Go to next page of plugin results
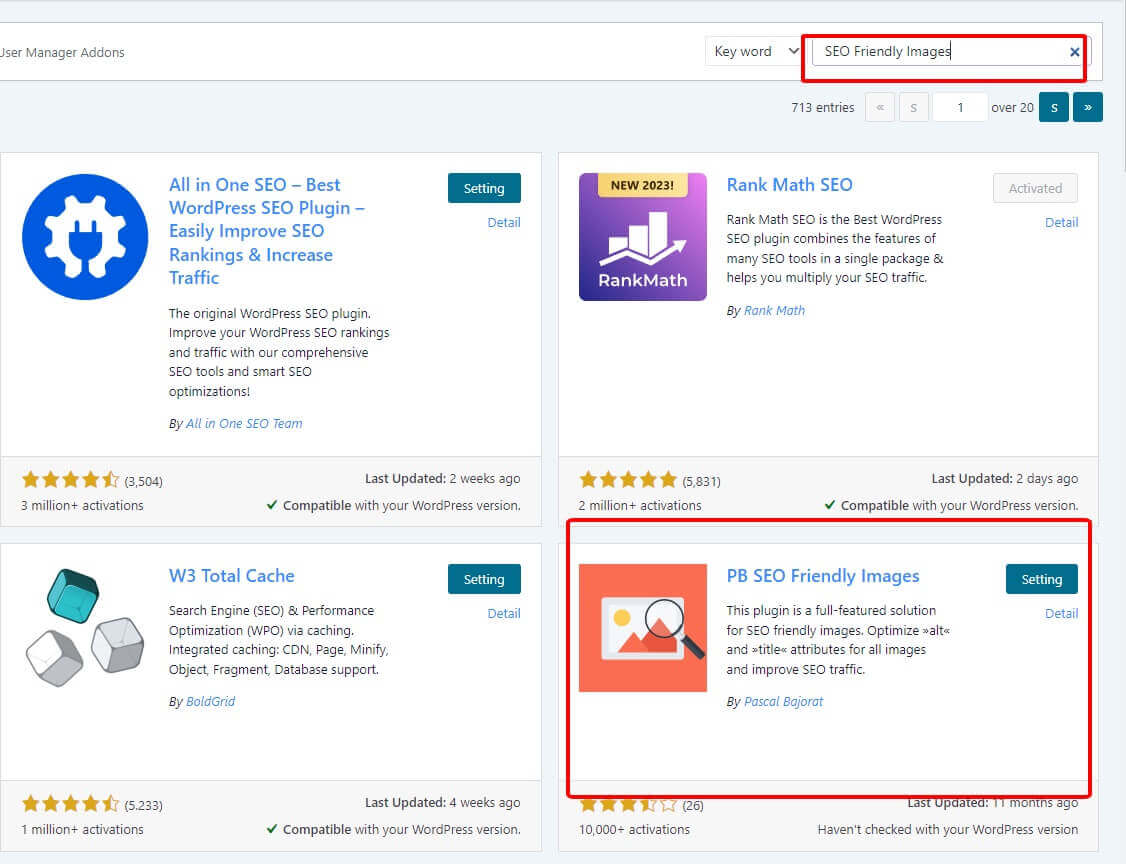This screenshot has height=864, width=1126. (x=1053, y=107)
